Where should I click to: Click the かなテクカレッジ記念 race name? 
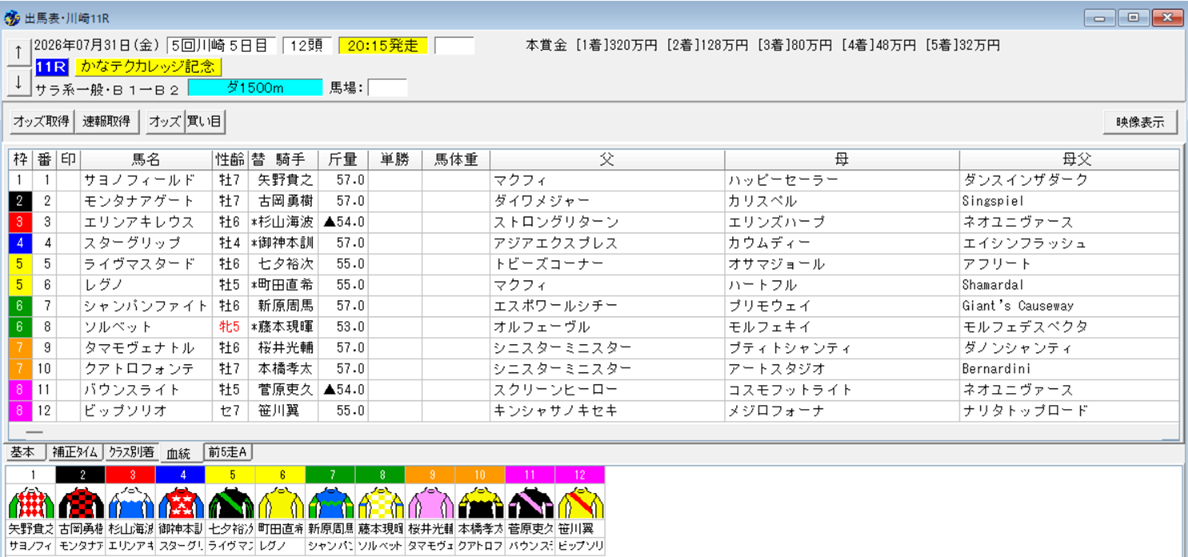pyautogui.click(x=148, y=67)
